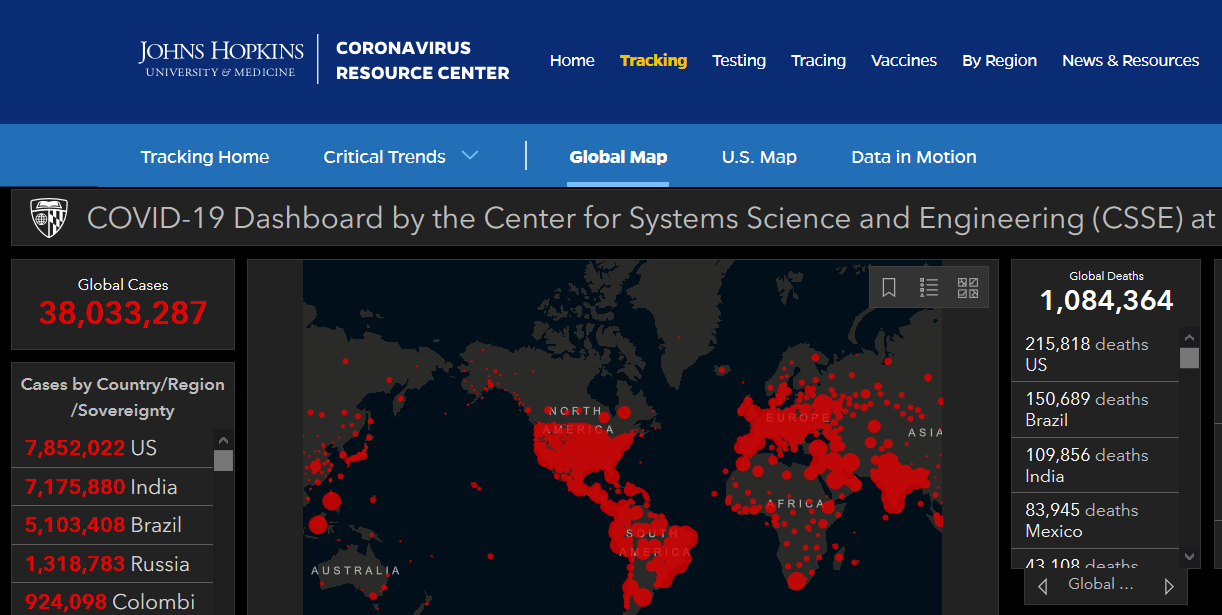Image resolution: width=1222 pixels, height=615 pixels.
Task: Select Brazil row in the global deaths list
Action: [1095, 409]
